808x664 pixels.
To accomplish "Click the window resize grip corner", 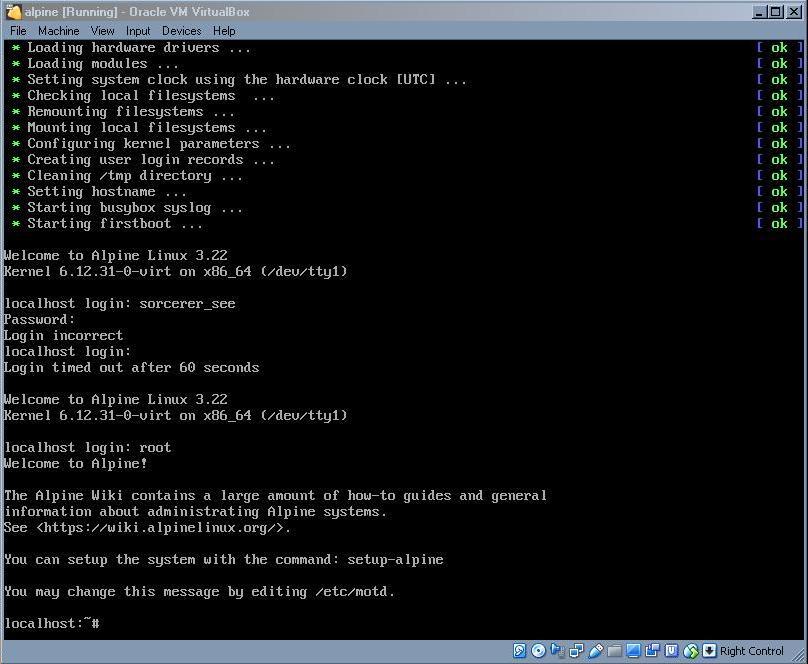I will [799, 655].
